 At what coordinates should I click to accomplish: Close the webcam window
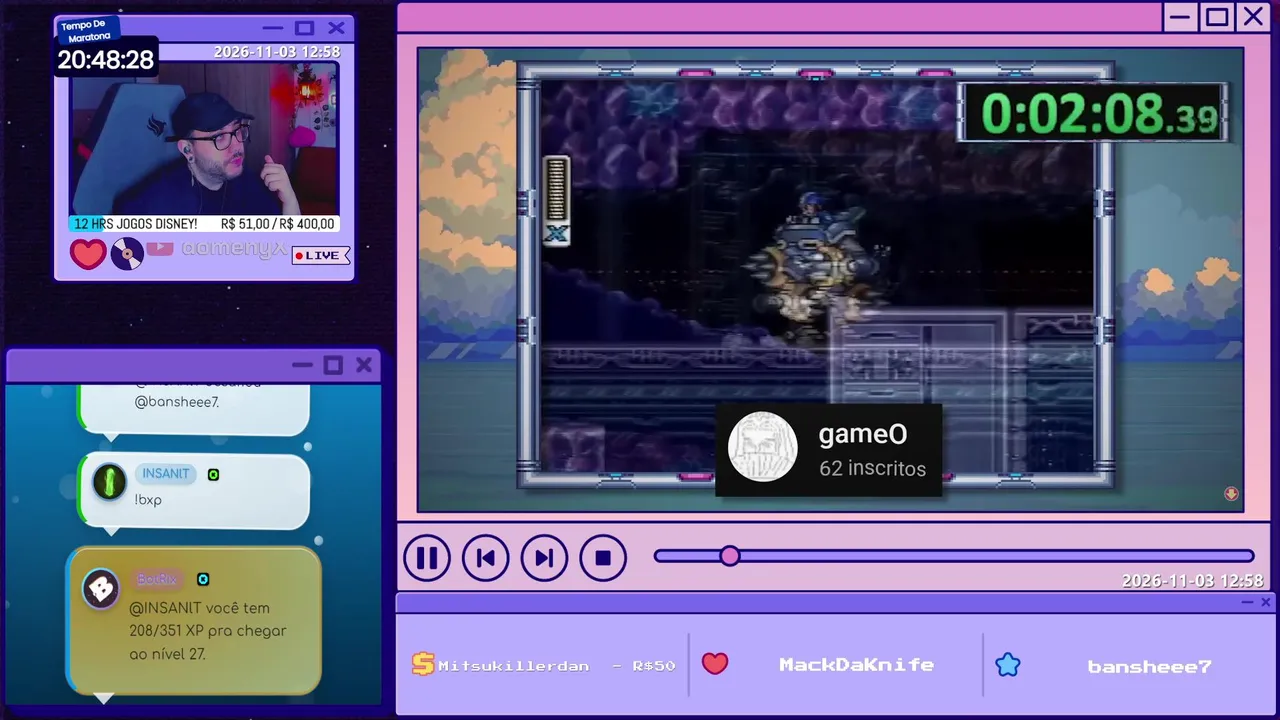[336, 28]
